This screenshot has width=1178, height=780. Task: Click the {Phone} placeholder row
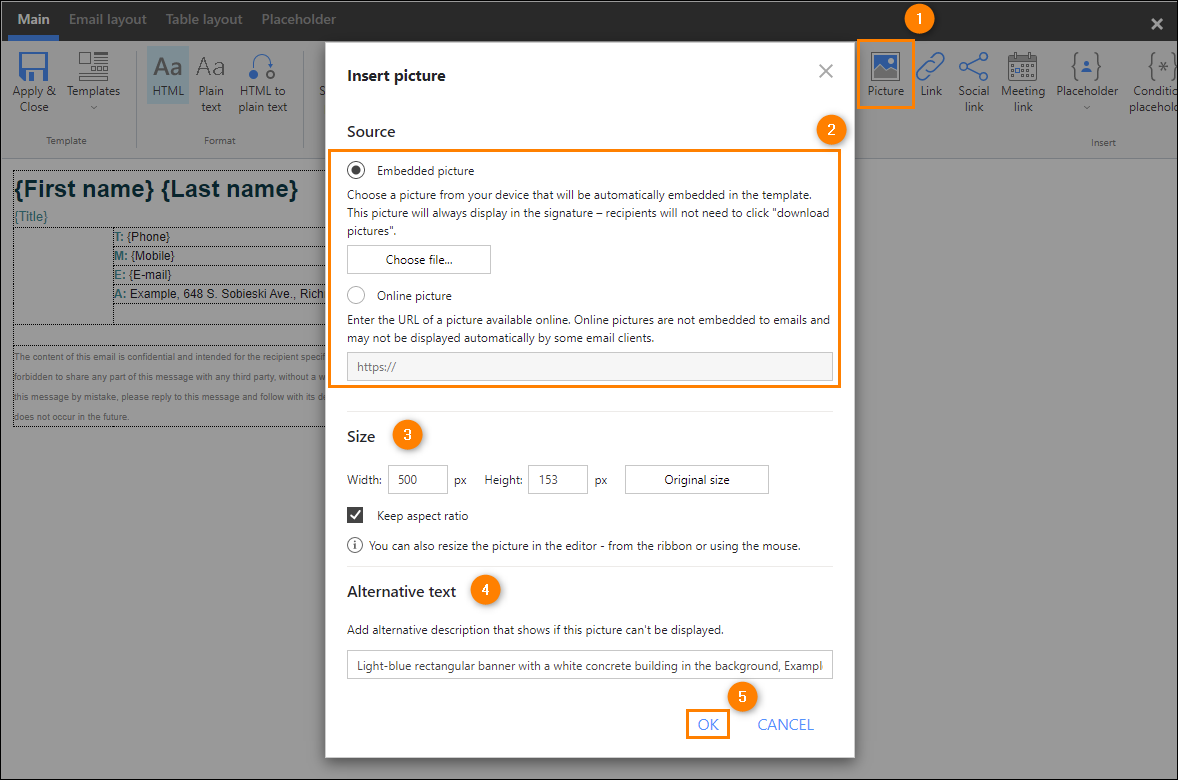tap(219, 237)
